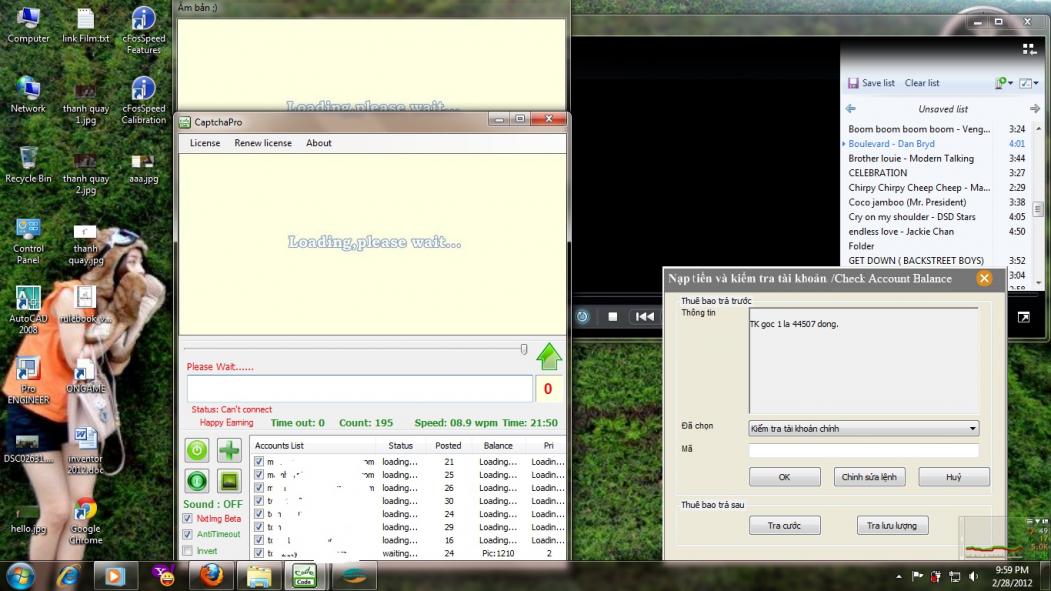This screenshot has height=591, width=1051.
Task: Select the Control Panel desktop icon
Action: coord(28,241)
